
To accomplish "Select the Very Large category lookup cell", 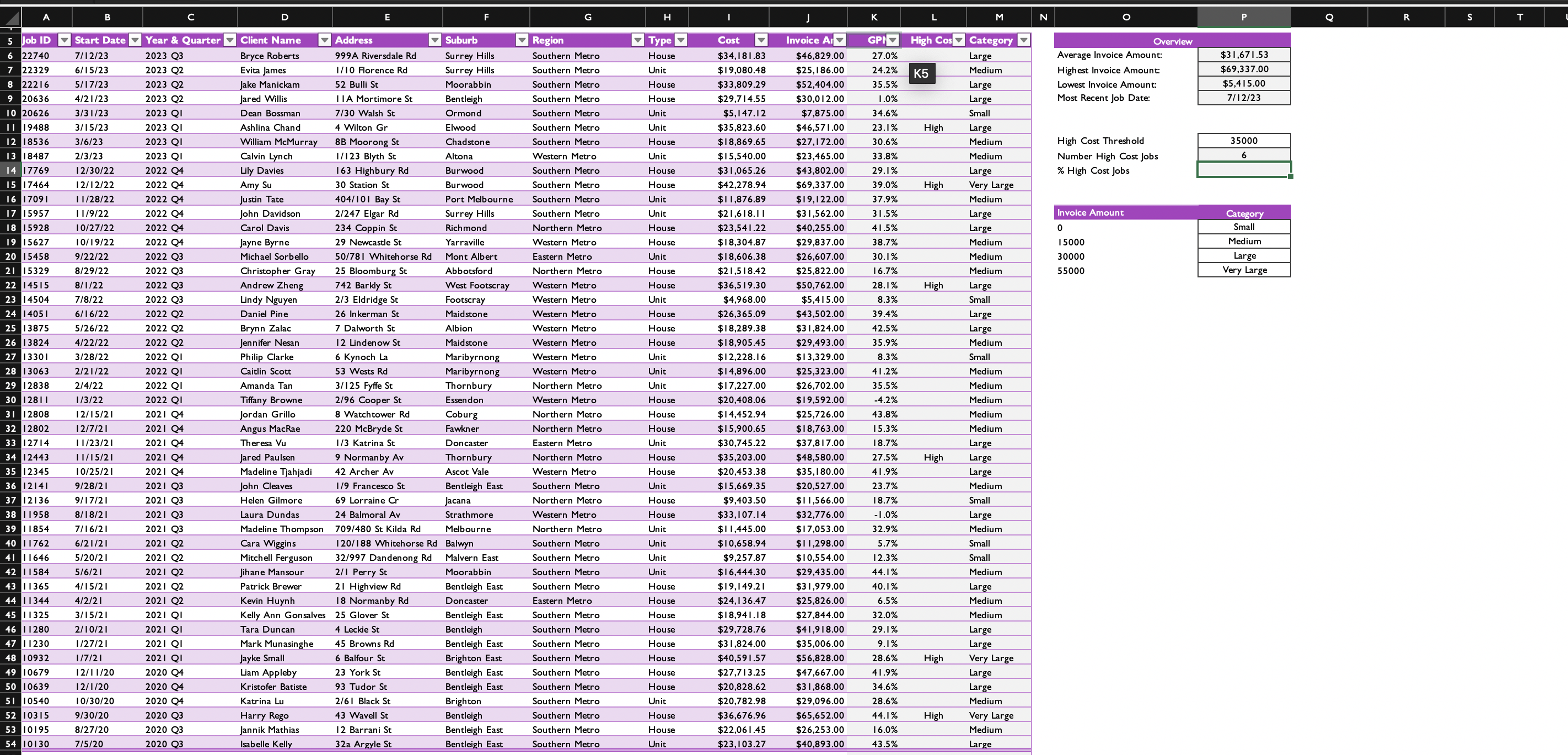I will click(1244, 270).
